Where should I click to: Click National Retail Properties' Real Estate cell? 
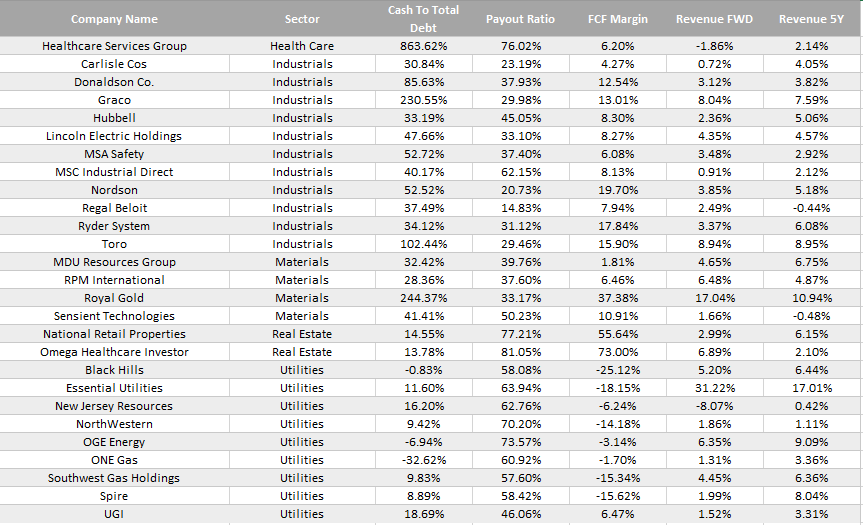(x=302, y=334)
